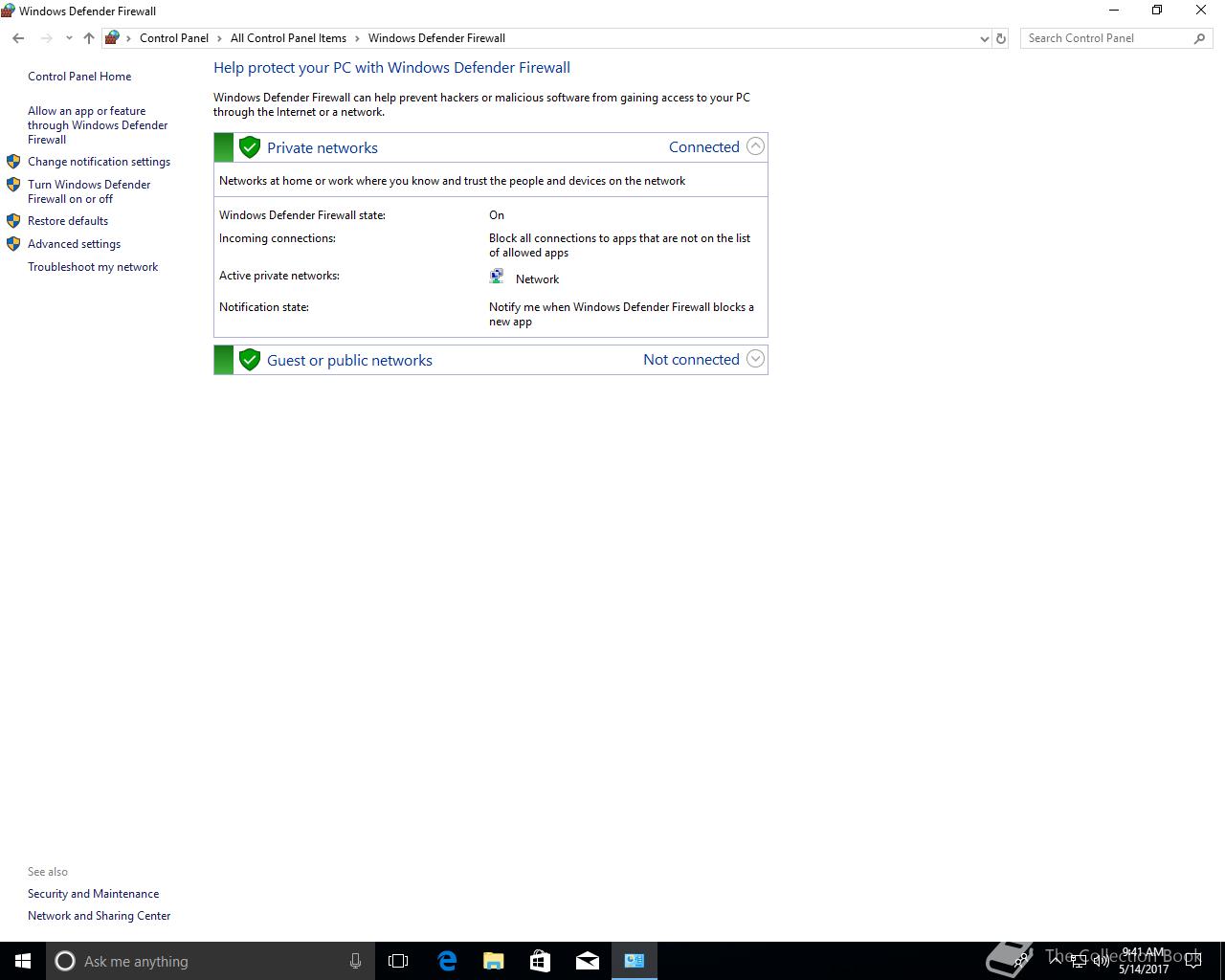The image size is (1225, 980).
Task: Click the Connected status text
Action: (703, 146)
